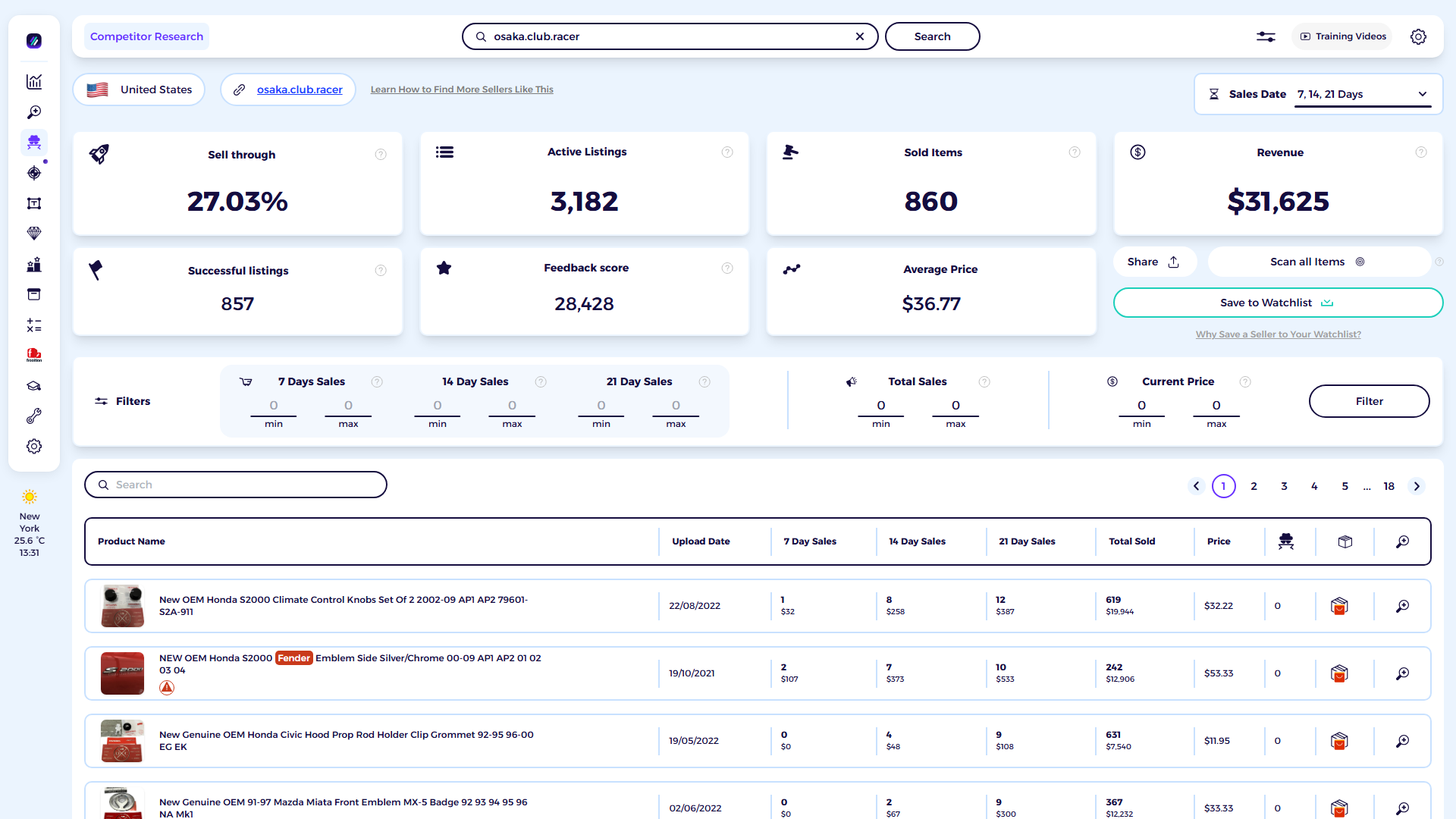Viewport: 1456px width, 819px height.
Task: Click magnifier icon for Civic Hood Prop Rod row
Action: pyautogui.click(x=1403, y=741)
